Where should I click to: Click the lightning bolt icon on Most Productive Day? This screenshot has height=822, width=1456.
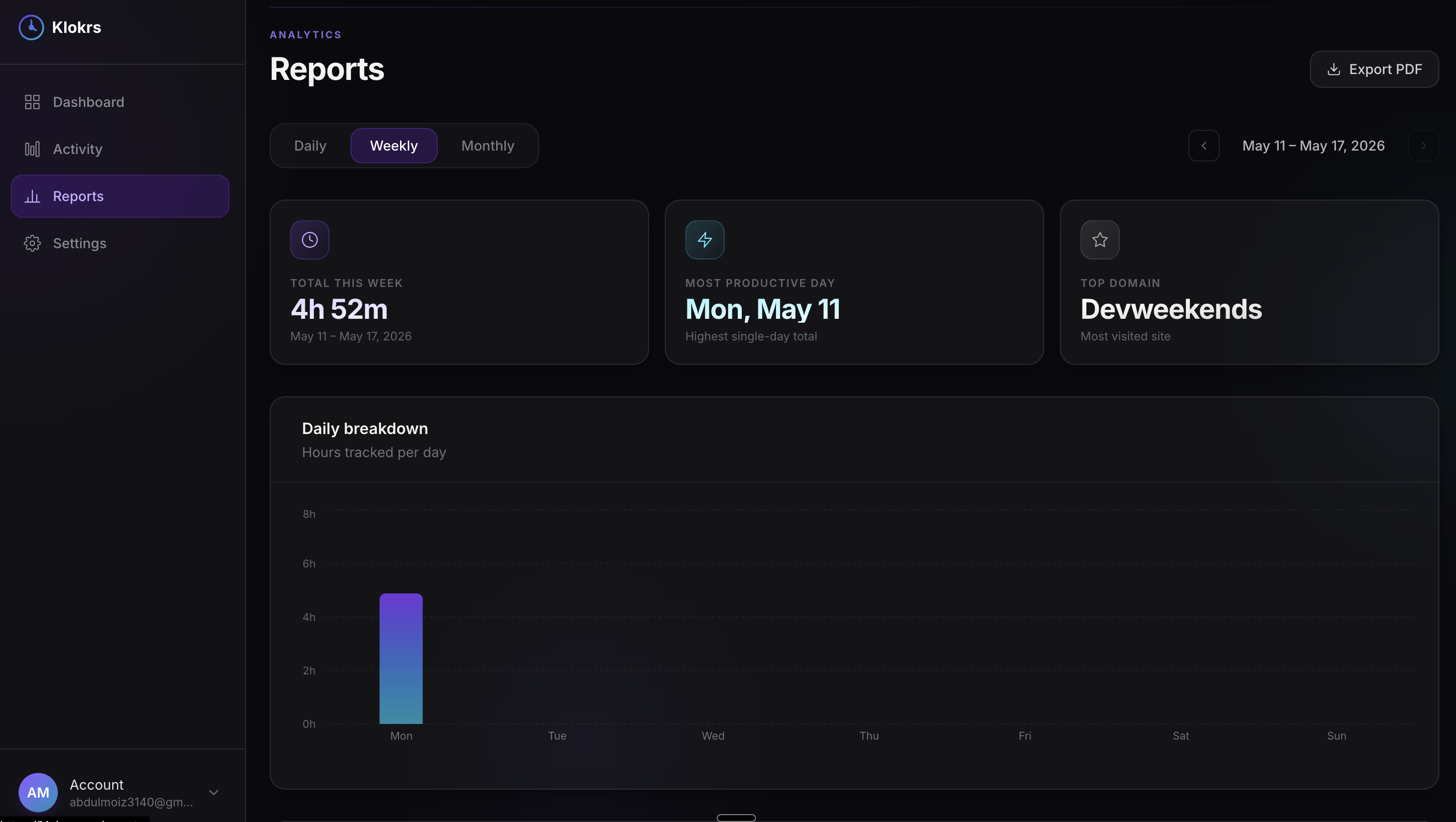pyautogui.click(x=704, y=240)
